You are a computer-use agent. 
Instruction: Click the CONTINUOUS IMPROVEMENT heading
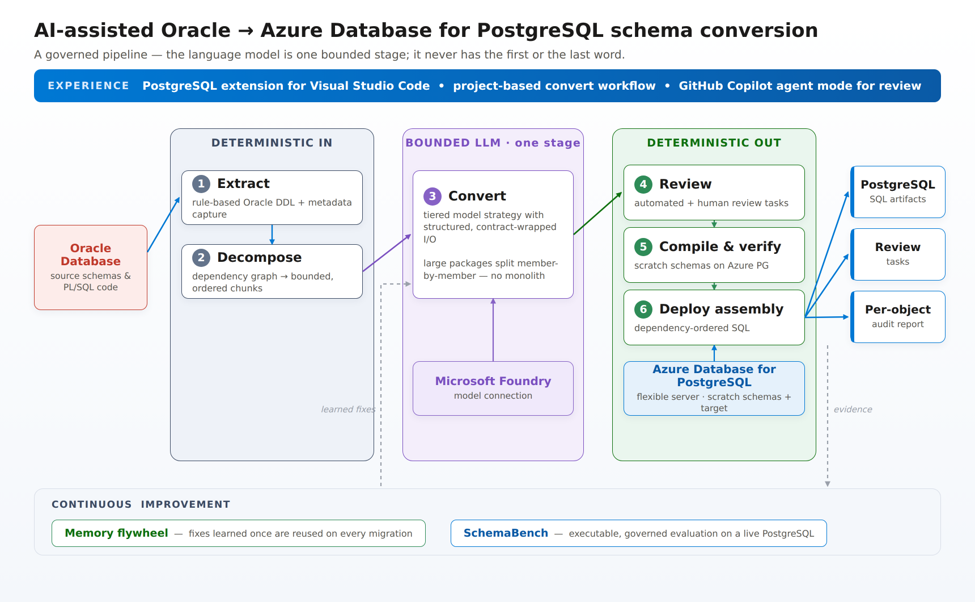pos(141,504)
